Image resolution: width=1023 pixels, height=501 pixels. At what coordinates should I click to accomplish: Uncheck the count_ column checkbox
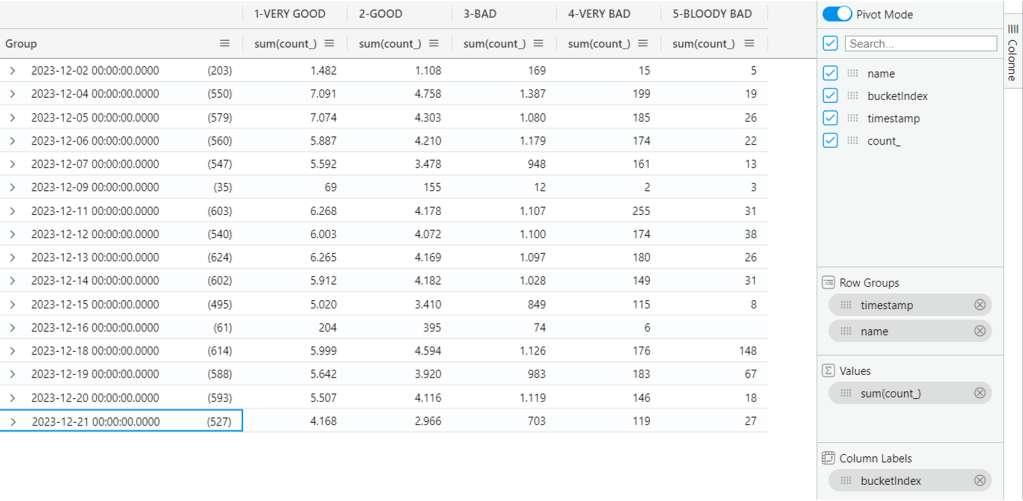coord(829,141)
